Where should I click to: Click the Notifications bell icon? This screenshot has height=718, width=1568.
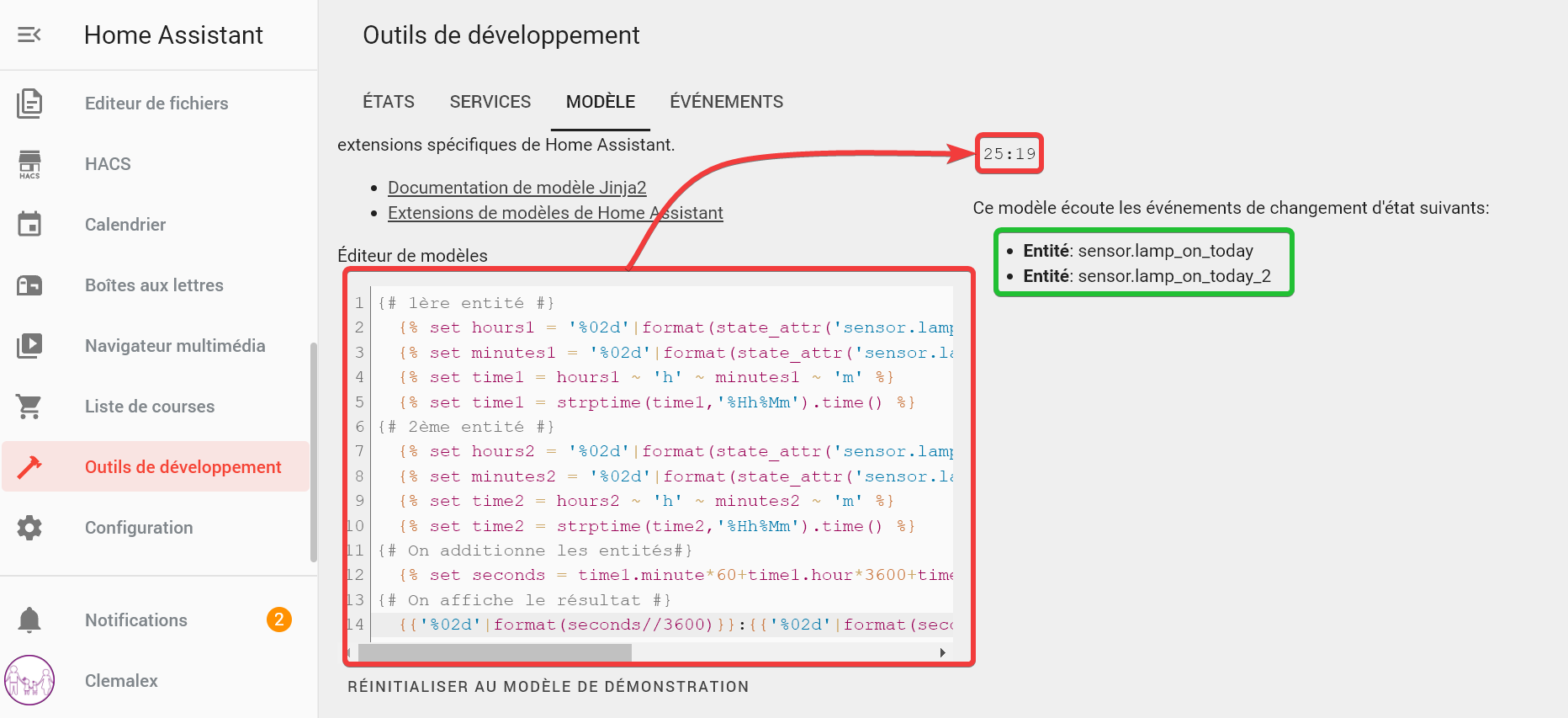(29, 620)
